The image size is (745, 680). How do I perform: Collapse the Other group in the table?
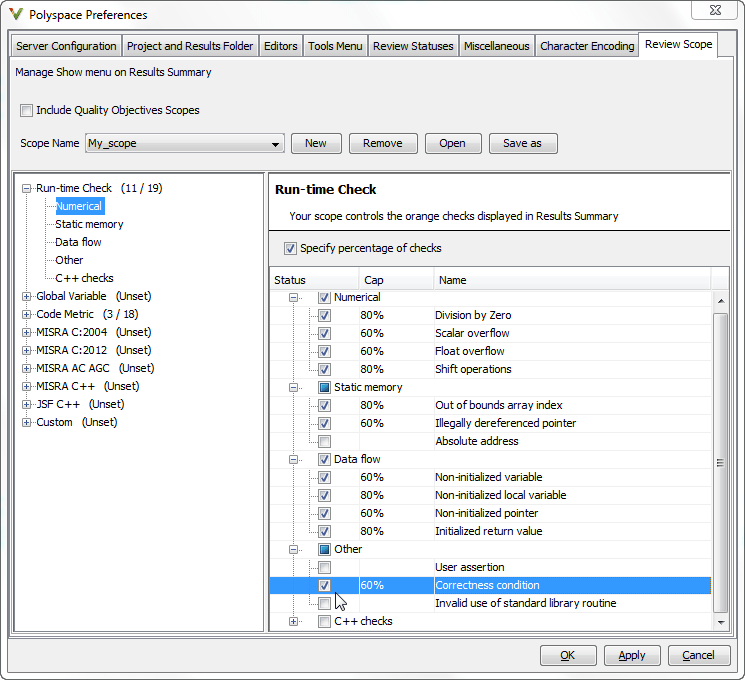(x=294, y=550)
